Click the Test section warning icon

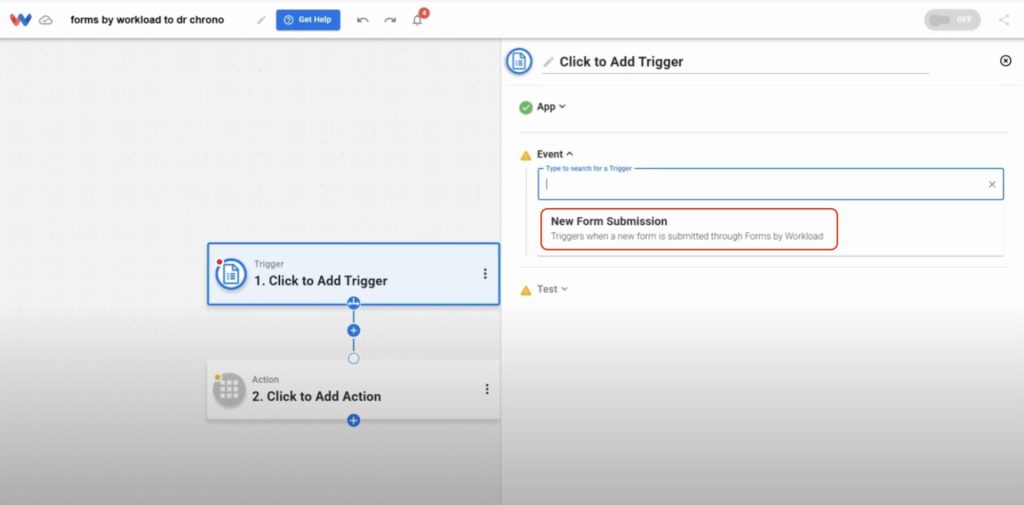[x=526, y=290]
